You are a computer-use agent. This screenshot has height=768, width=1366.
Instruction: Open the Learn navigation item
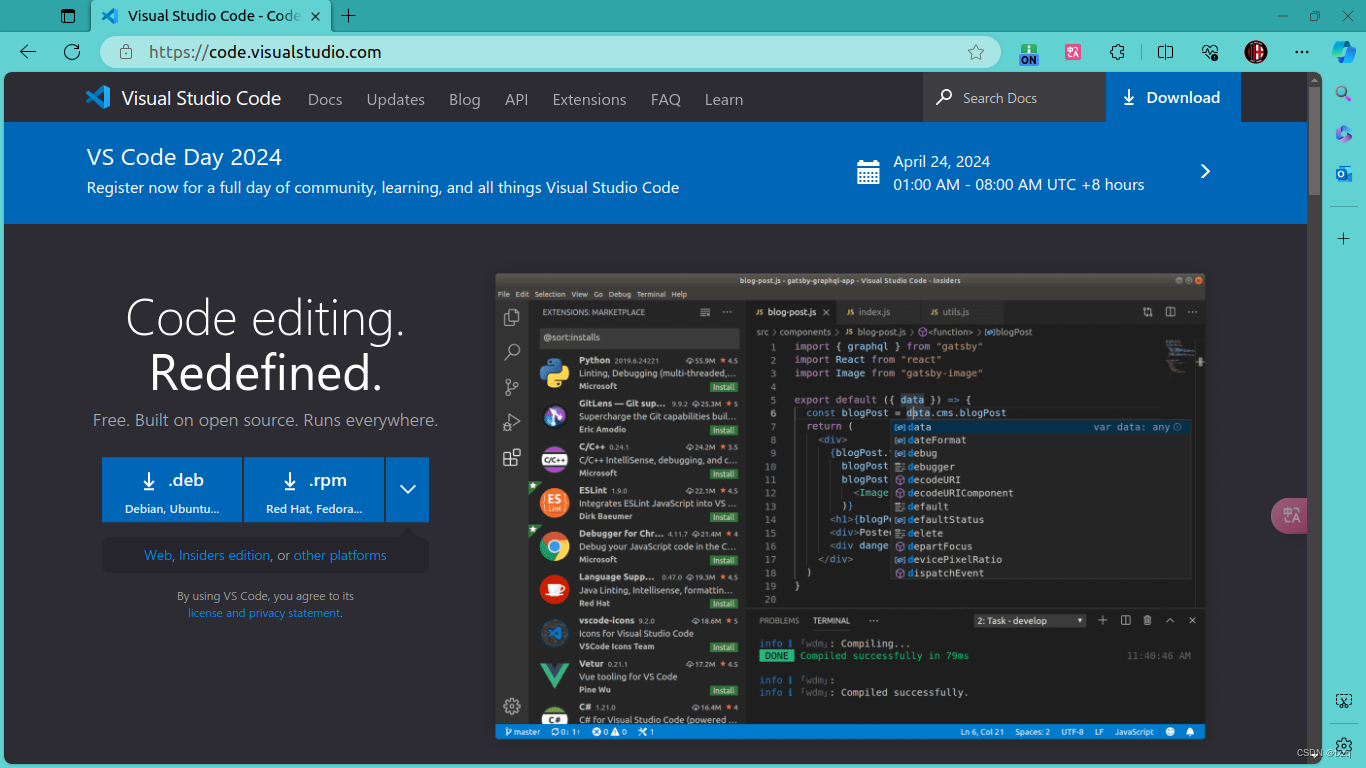click(x=723, y=99)
